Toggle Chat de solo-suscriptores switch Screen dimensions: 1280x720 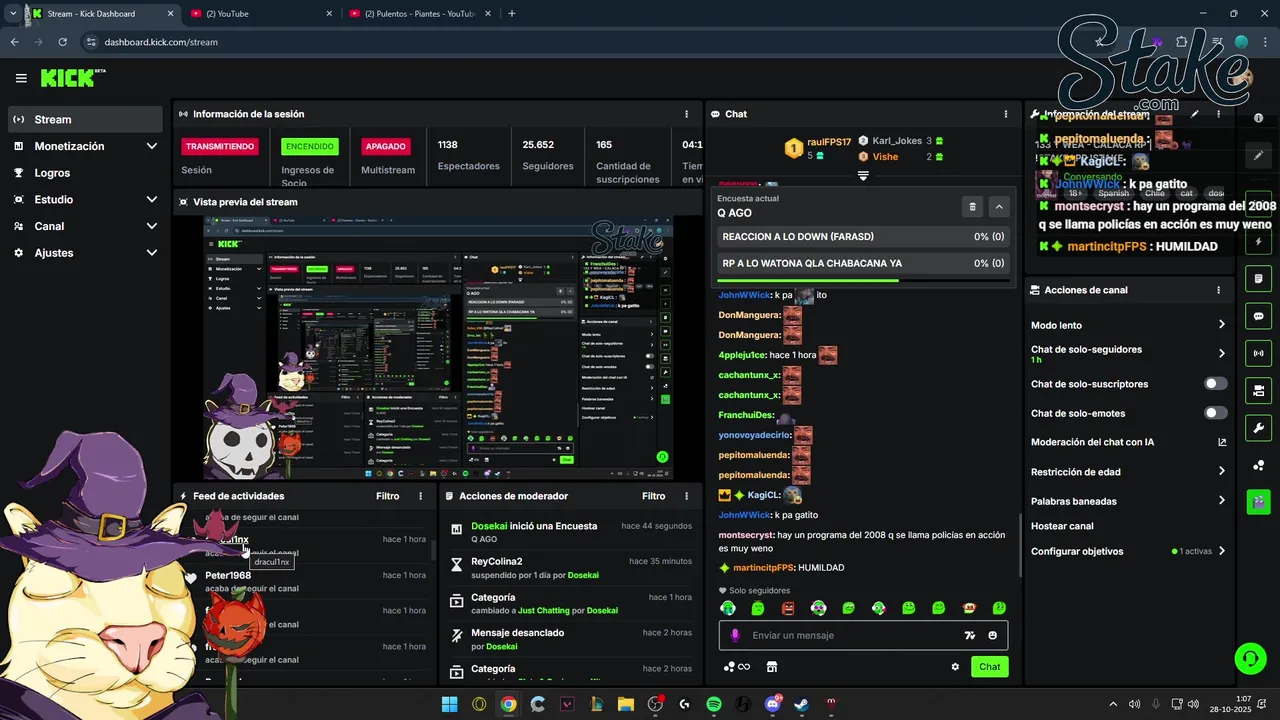coord(1216,384)
